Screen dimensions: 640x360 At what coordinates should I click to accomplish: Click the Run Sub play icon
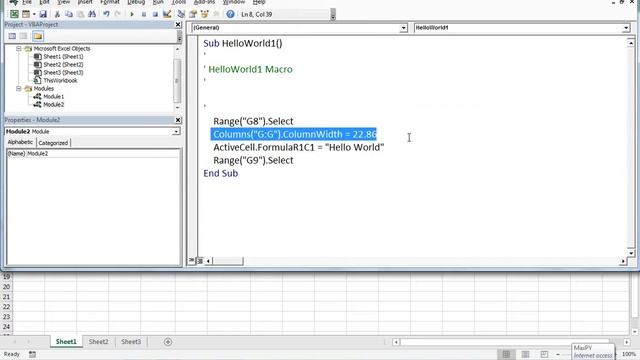pyautogui.click(x=132, y=14)
